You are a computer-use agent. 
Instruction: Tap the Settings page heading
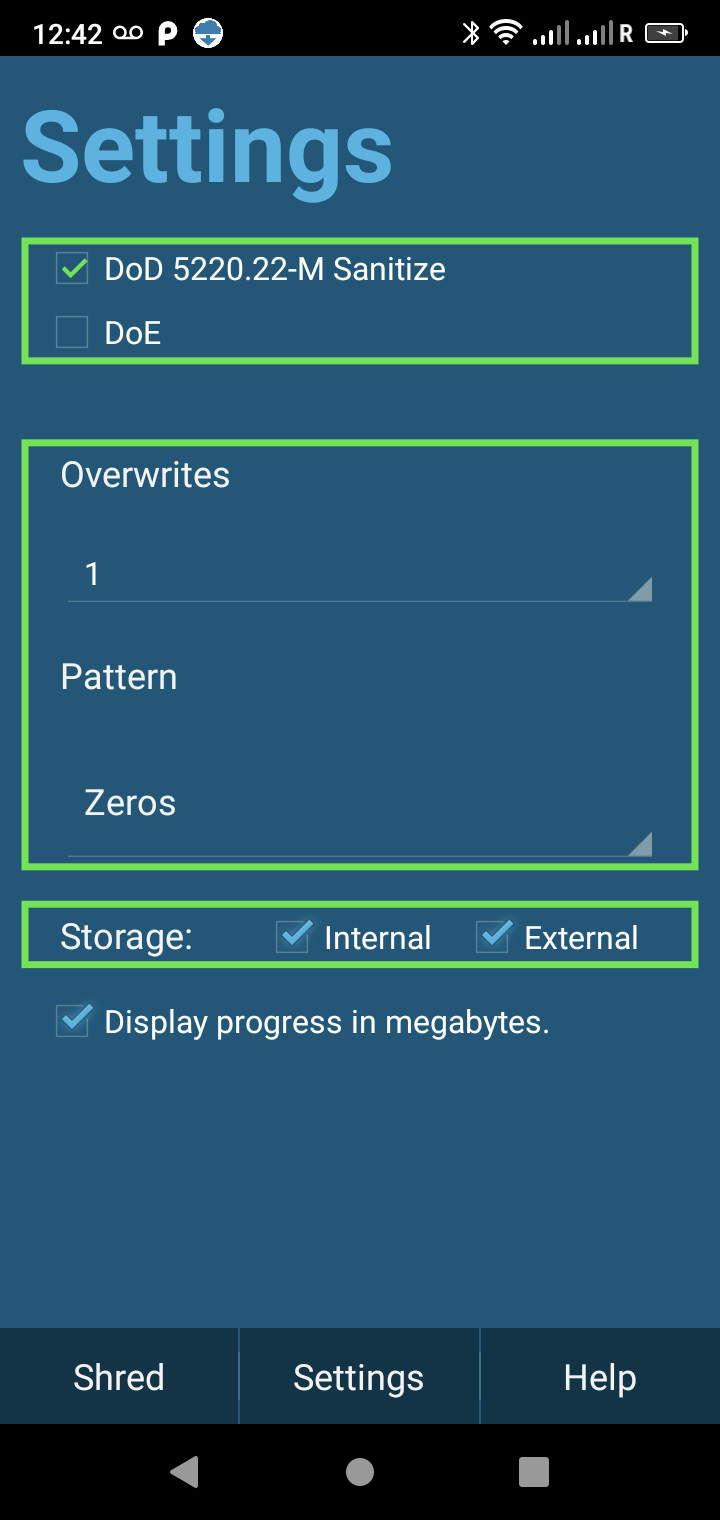[208, 148]
